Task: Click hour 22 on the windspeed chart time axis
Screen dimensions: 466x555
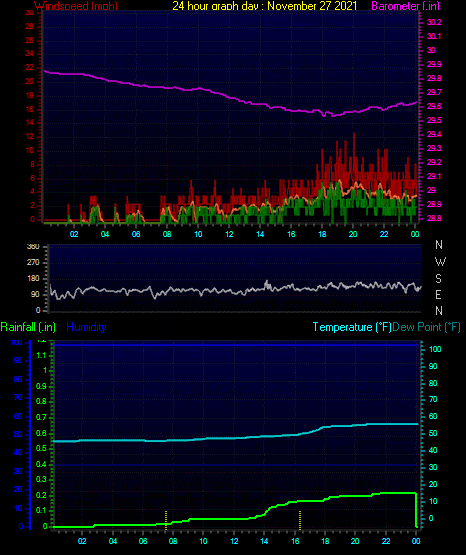Action: (x=384, y=234)
